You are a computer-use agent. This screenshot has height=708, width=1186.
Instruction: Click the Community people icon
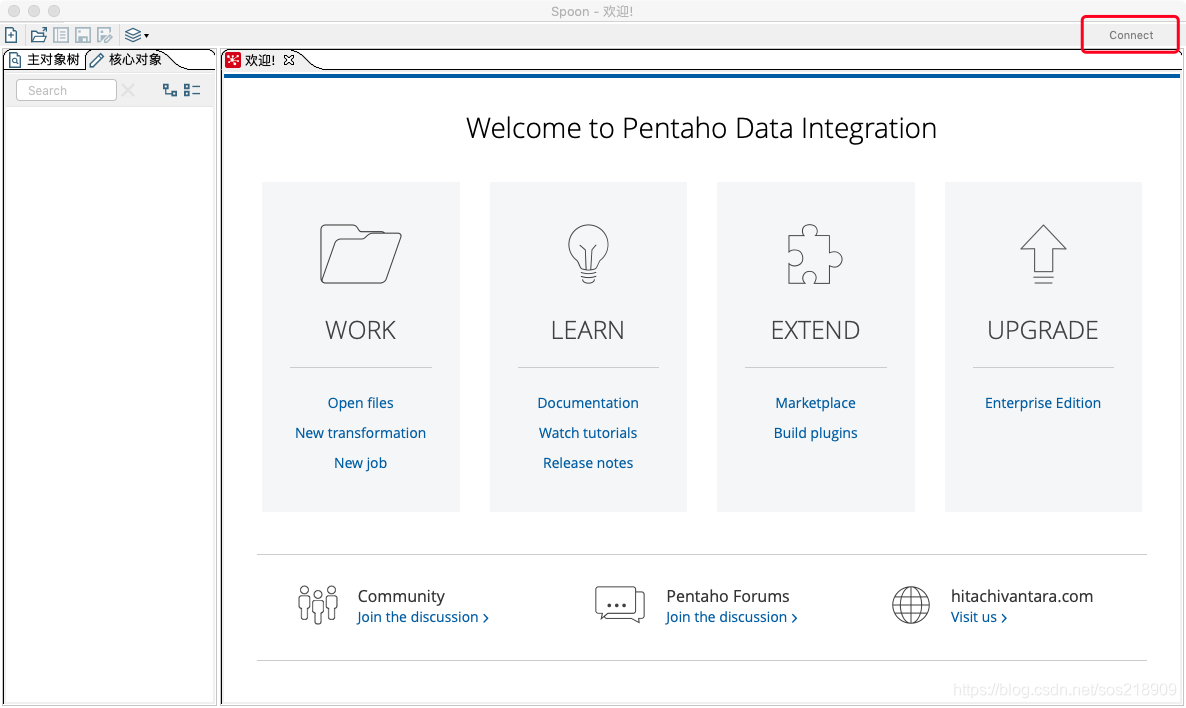click(x=318, y=604)
